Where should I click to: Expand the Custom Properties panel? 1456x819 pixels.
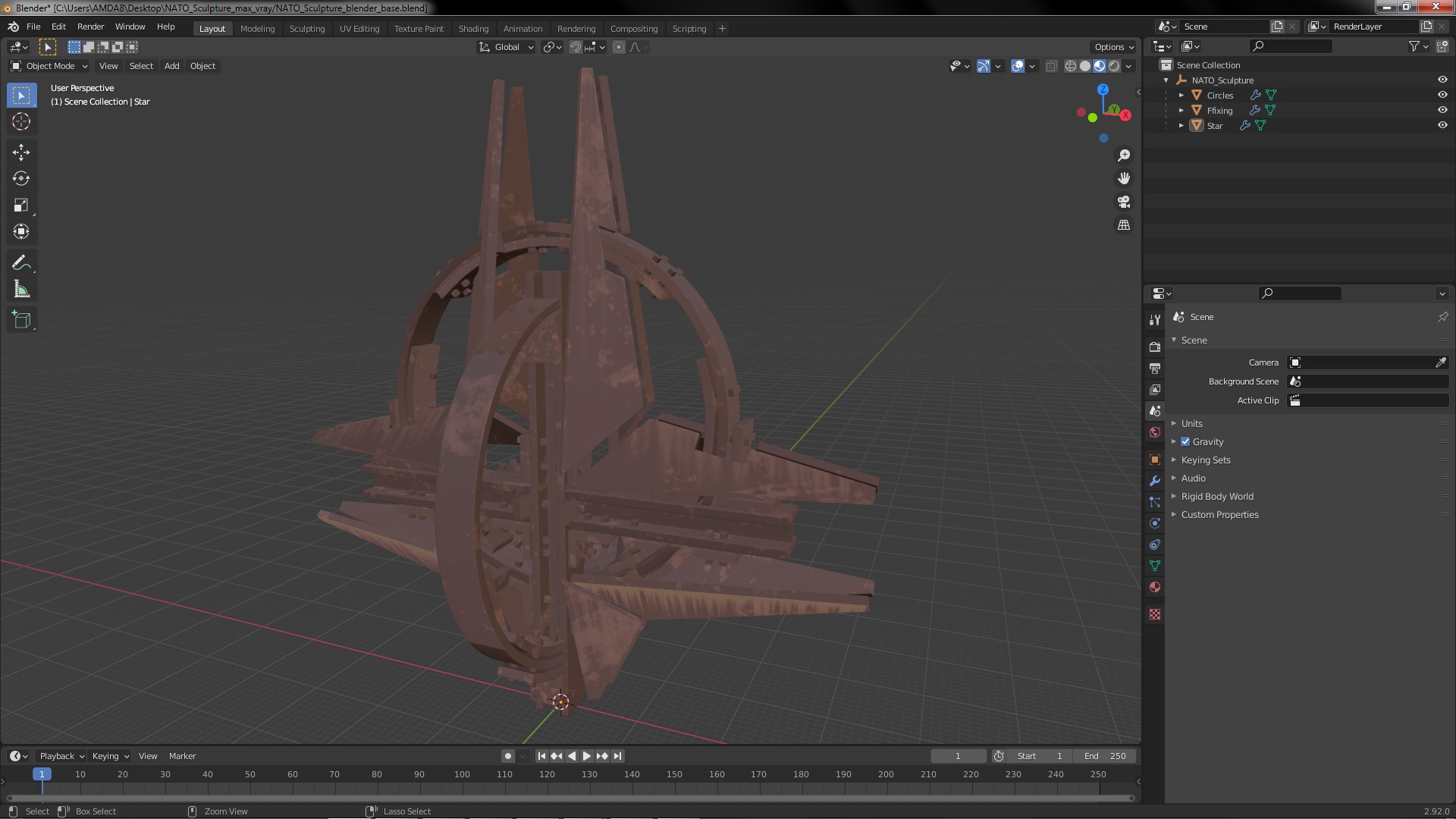pos(1219,514)
